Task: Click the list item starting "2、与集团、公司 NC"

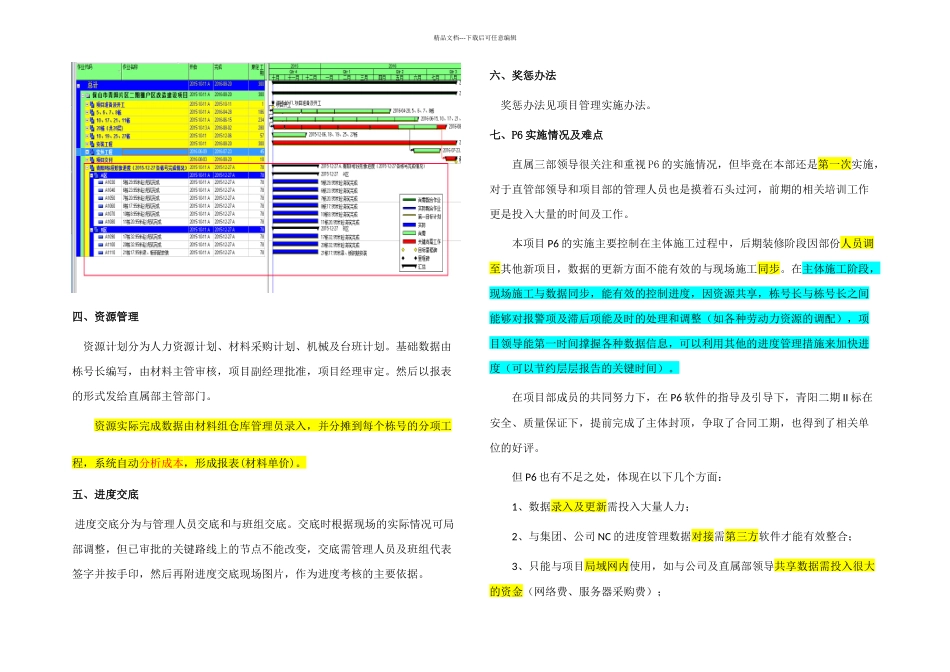Action: coord(683,536)
